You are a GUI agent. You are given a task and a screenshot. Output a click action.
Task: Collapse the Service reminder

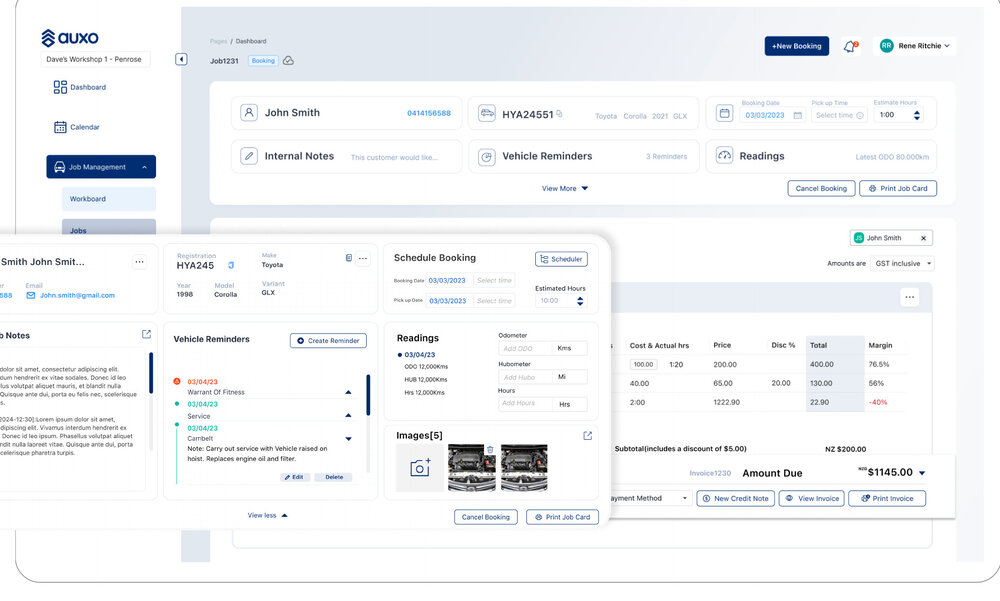[348, 415]
